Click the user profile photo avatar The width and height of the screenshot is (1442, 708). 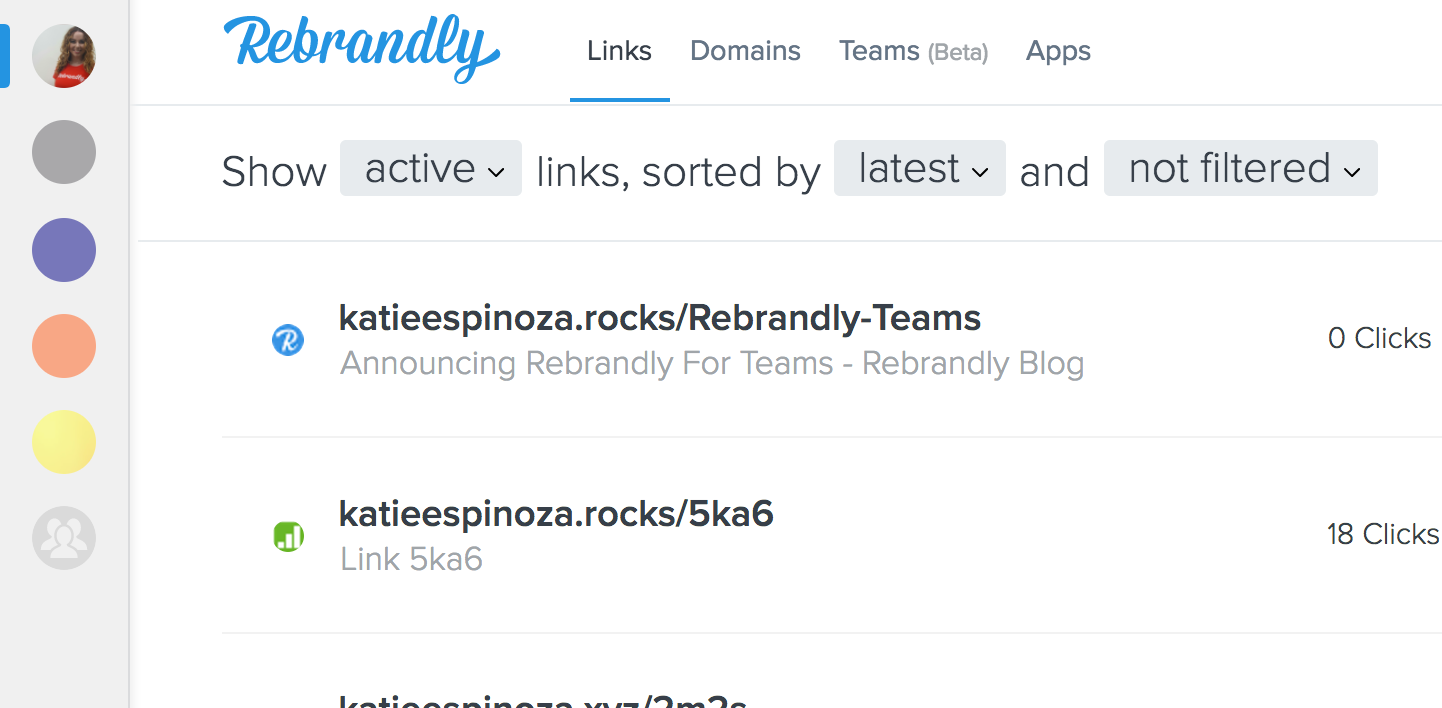(64, 56)
